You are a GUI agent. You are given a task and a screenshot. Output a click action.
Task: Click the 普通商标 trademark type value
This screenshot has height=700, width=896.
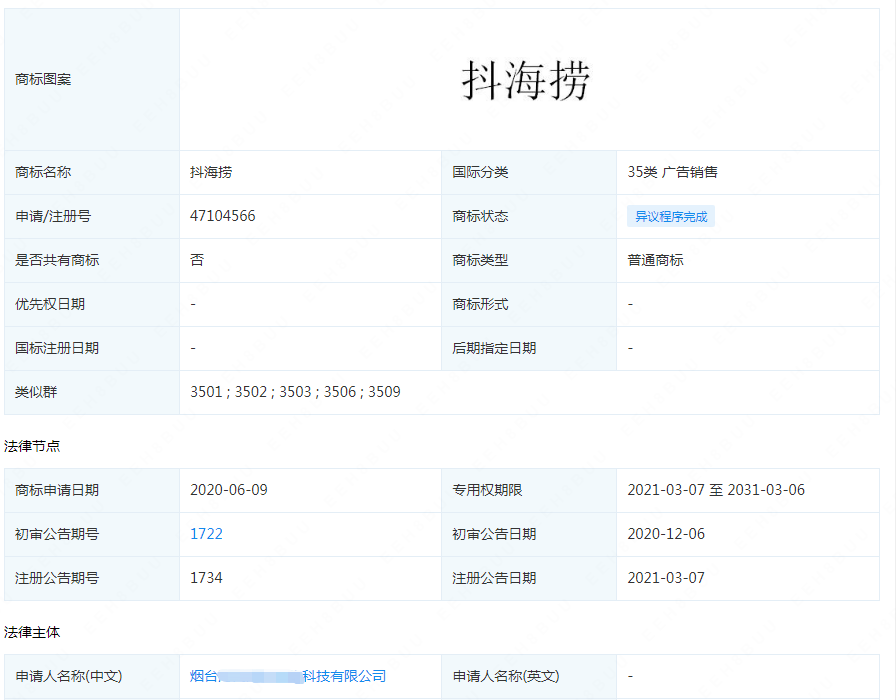click(x=655, y=260)
